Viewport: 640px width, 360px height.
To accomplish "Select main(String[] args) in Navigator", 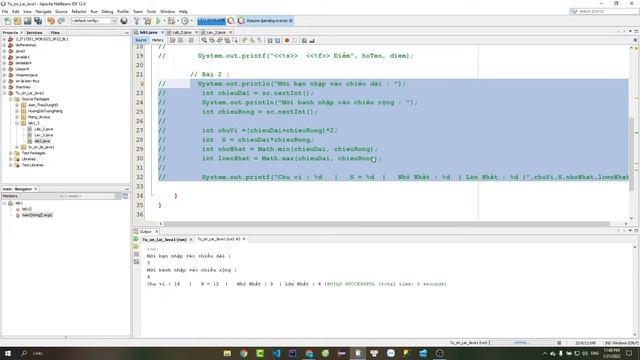I will click(x=37, y=215).
